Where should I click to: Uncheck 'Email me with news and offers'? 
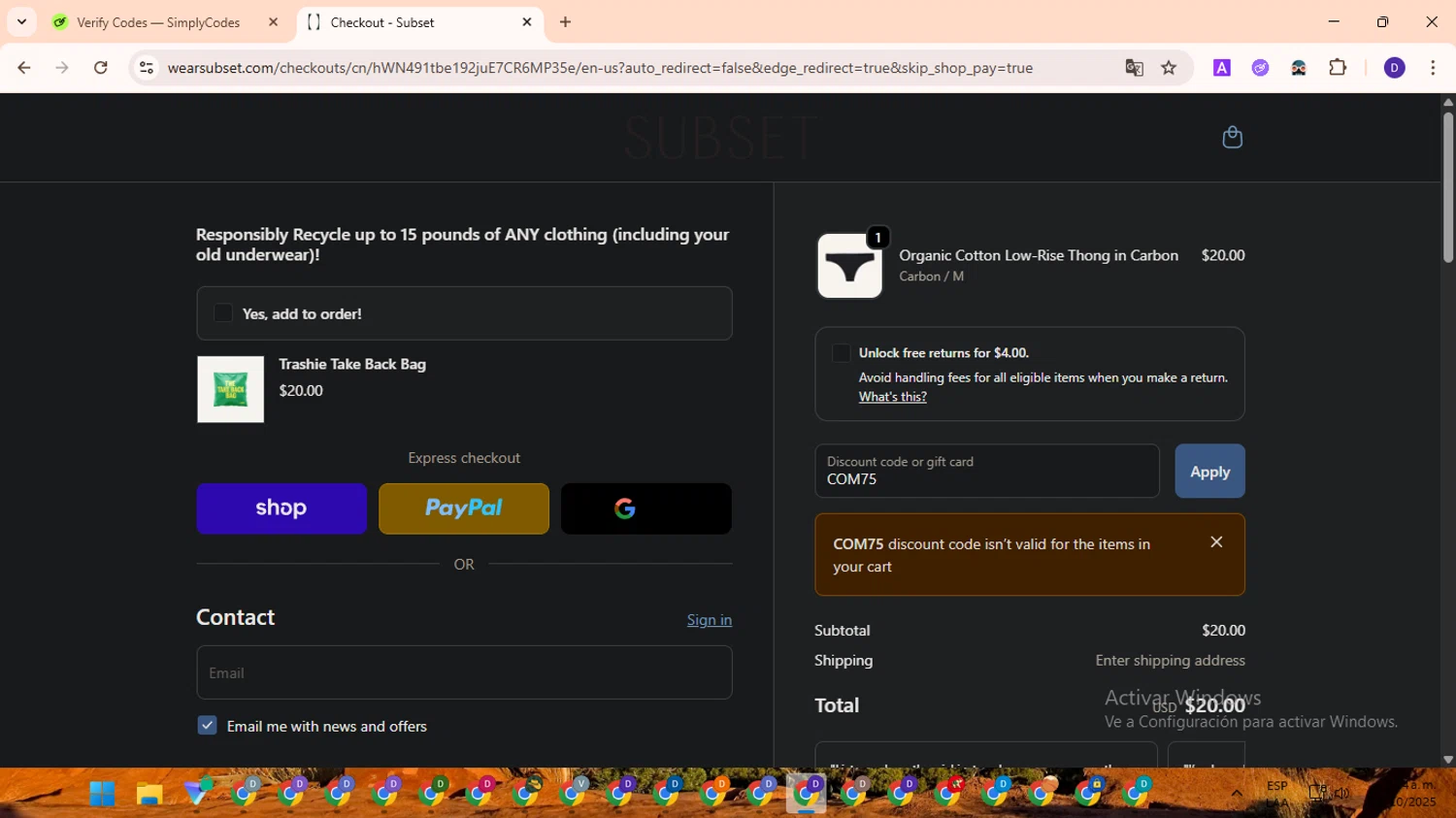tap(207, 726)
